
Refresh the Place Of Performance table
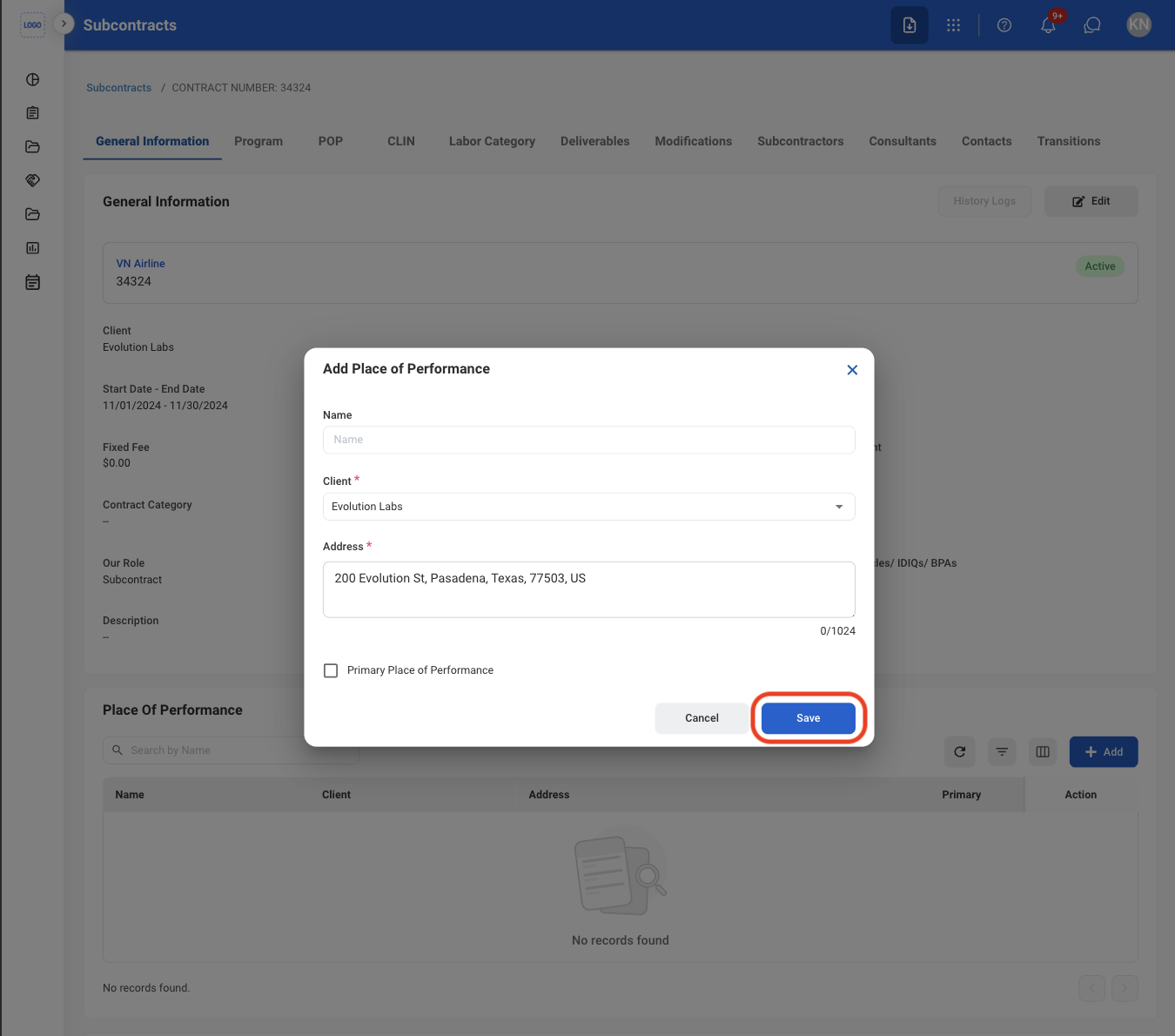pyautogui.click(x=959, y=751)
